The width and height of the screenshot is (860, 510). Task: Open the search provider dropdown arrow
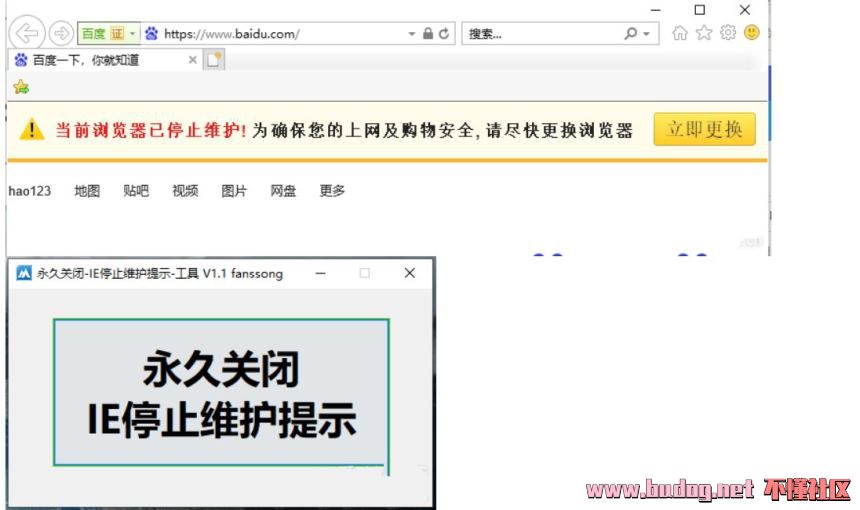coord(647,34)
